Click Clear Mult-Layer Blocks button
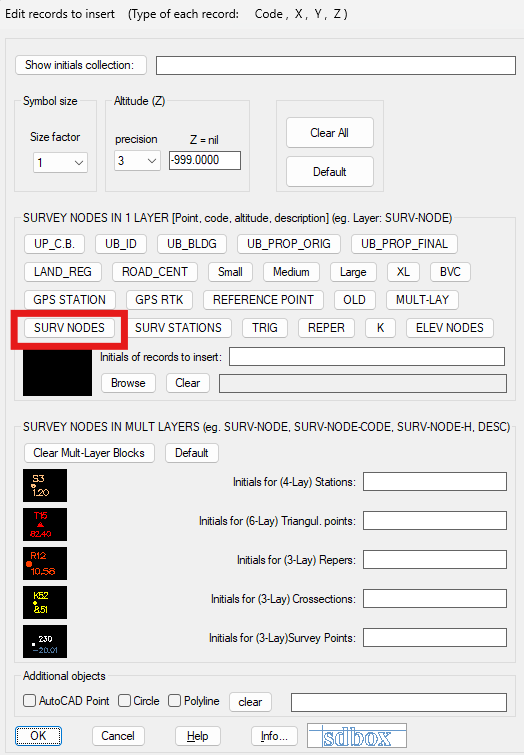The image size is (524, 755). click(89, 453)
